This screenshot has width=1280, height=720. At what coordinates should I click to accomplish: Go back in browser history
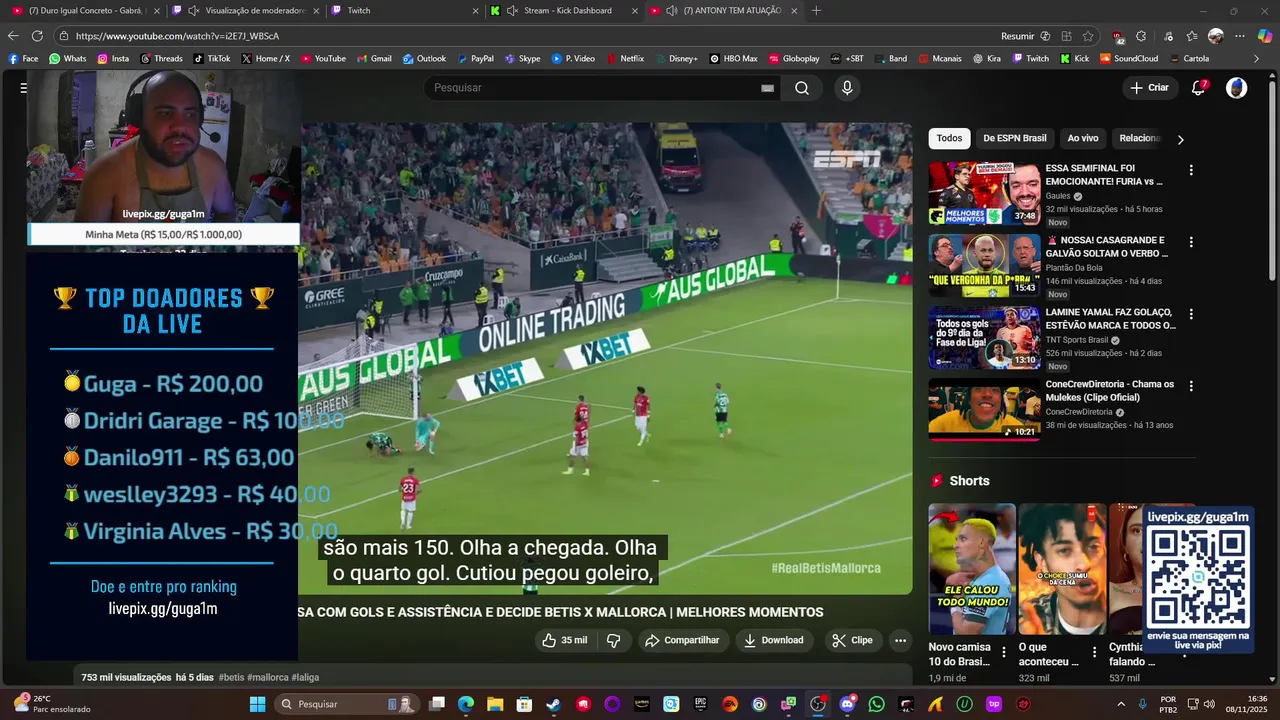13,36
